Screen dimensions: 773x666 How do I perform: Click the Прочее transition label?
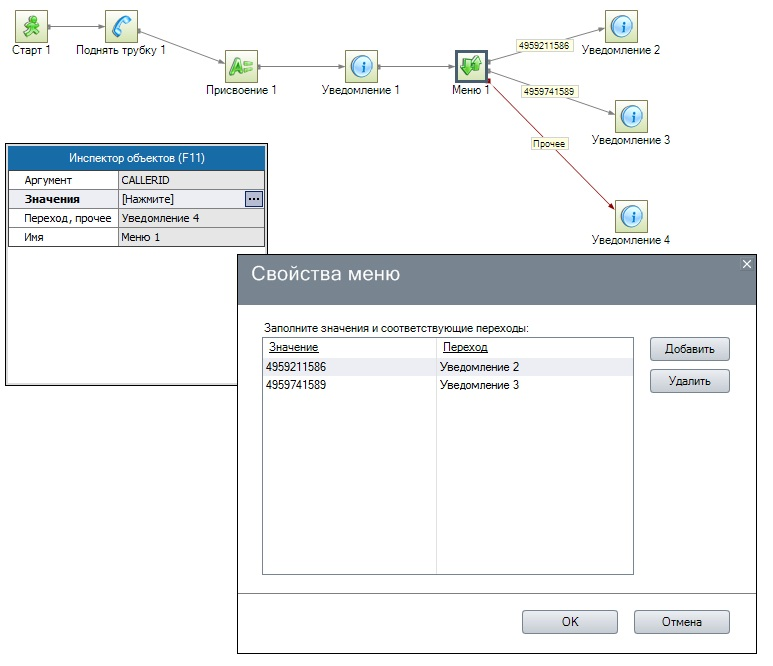549,144
